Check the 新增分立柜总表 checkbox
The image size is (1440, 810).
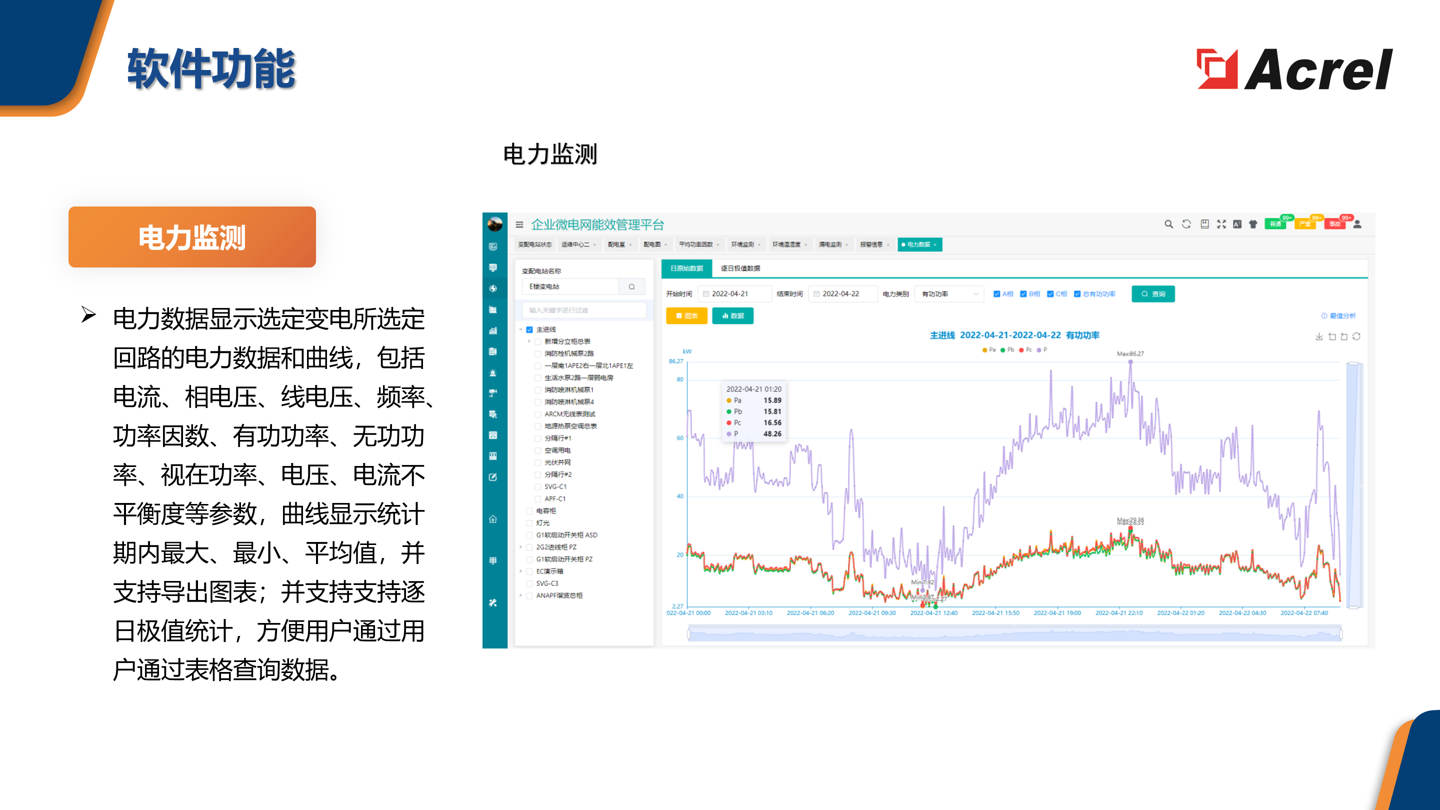tap(538, 341)
